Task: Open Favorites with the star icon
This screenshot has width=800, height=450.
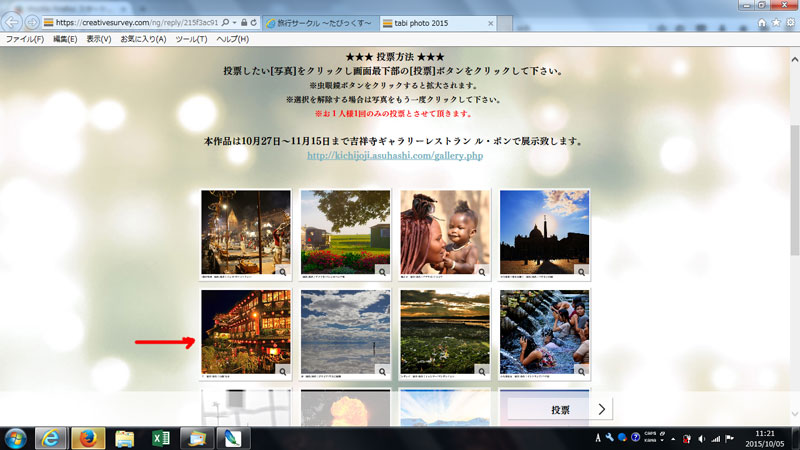Action: 776,22
